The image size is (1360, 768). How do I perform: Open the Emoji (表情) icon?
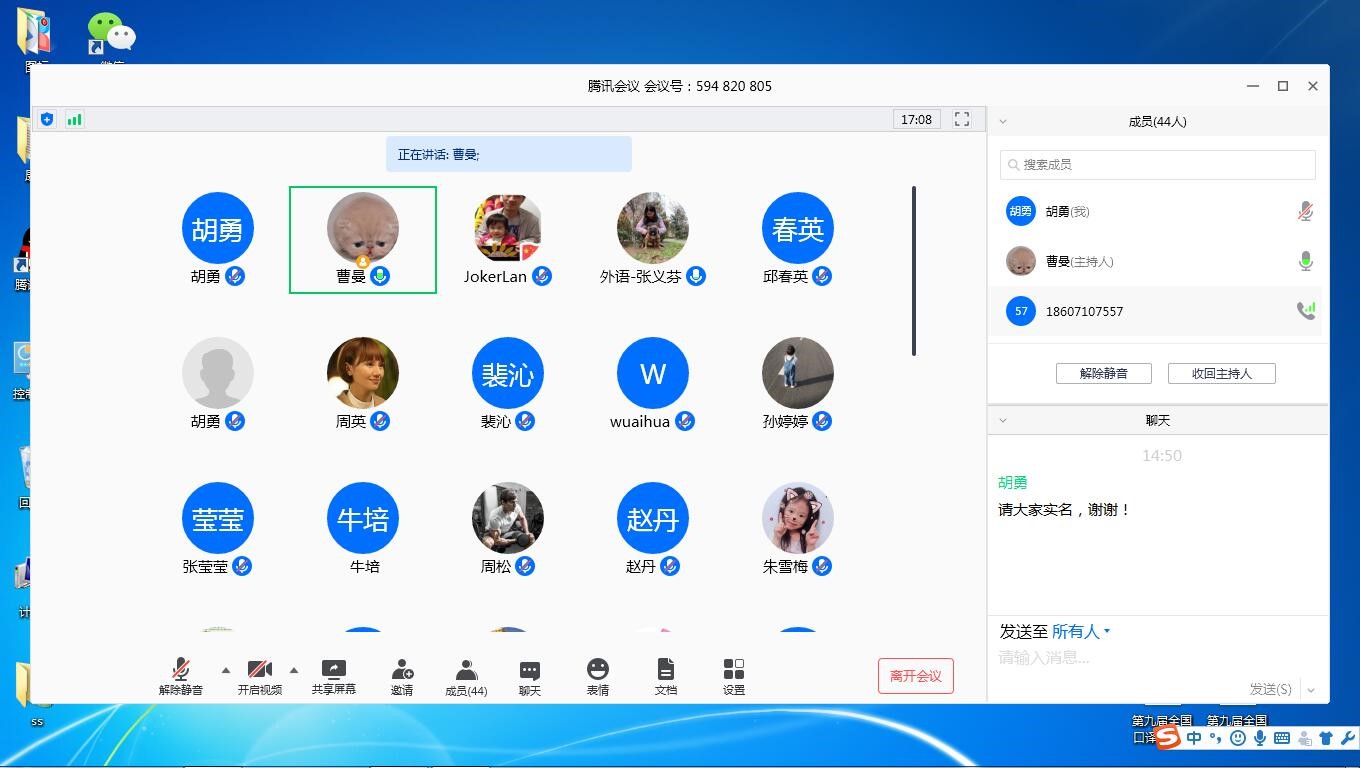click(x=598, y=669)
